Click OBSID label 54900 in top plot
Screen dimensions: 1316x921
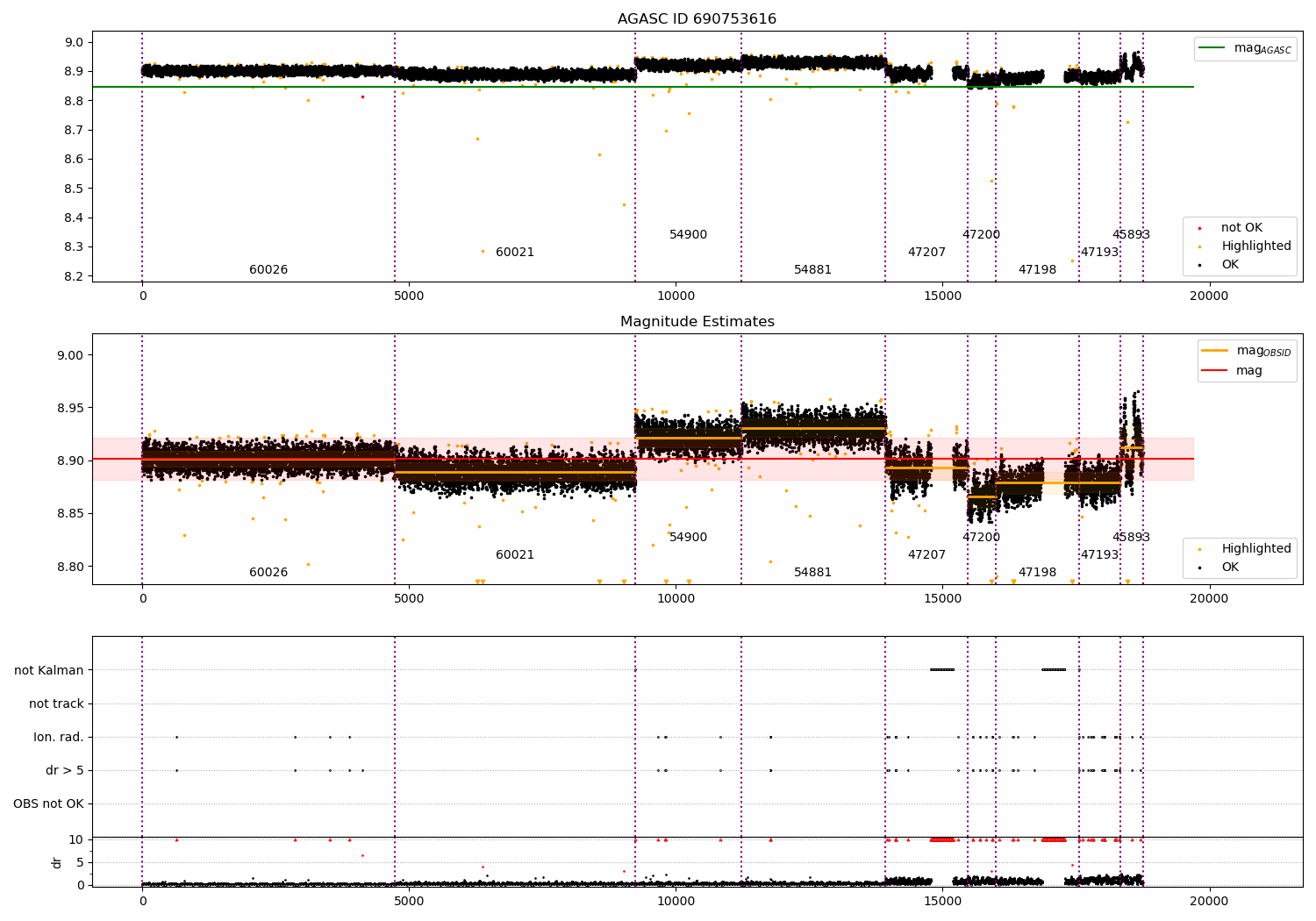(x=688, y=235)
